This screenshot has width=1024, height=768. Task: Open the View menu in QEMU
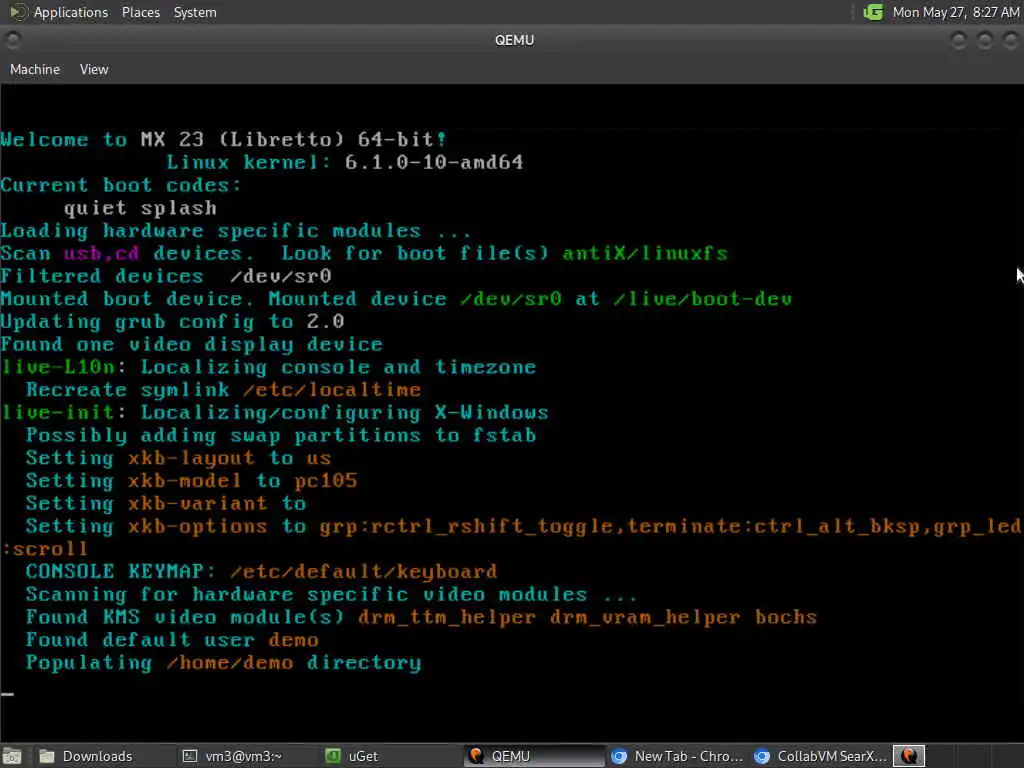pyautogui.click(x=94, y=69)
